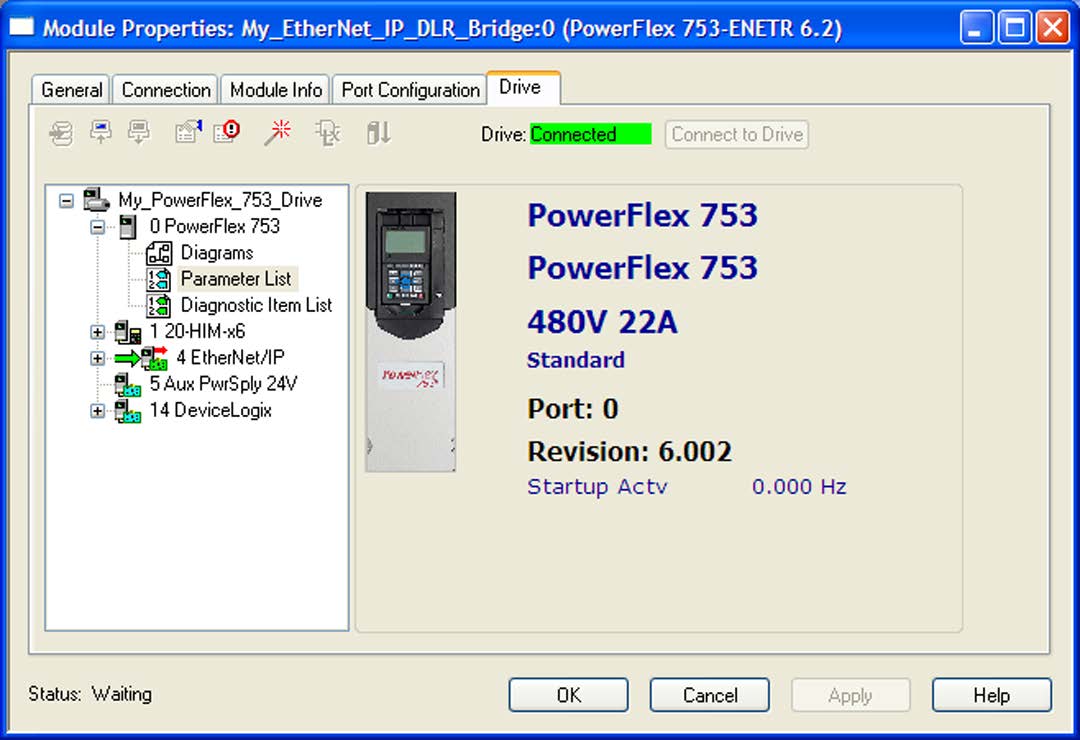This screenshot has height=740, width=1080.
Task: Select the 1 20-HIM-x6 peripheral icon
Action: click(x=127, y=331)
